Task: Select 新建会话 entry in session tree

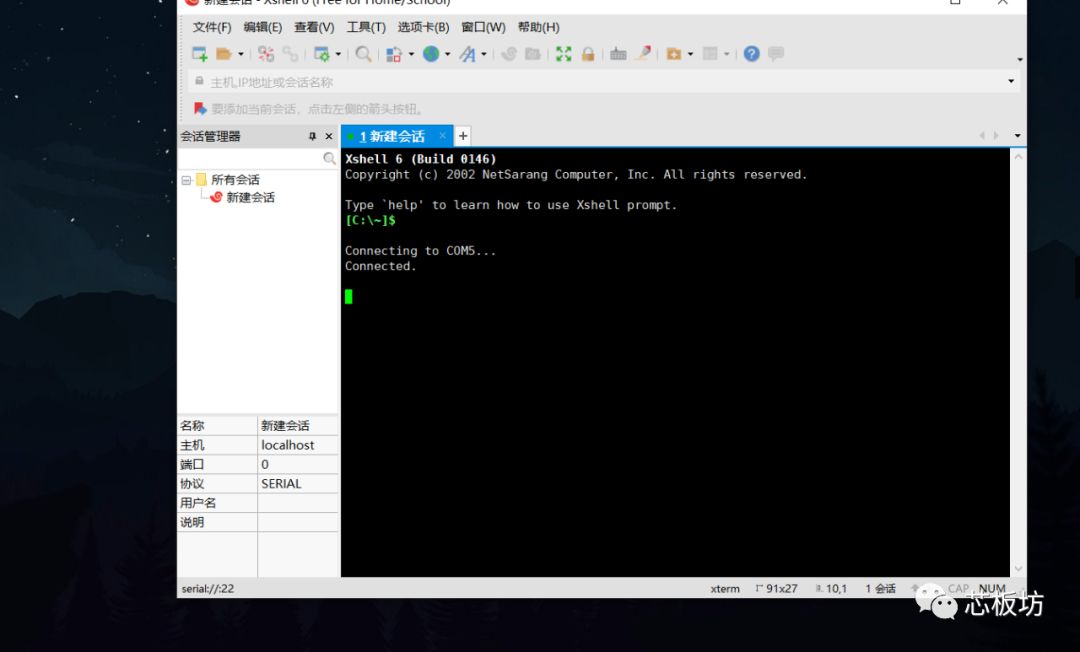Action: 250,198
